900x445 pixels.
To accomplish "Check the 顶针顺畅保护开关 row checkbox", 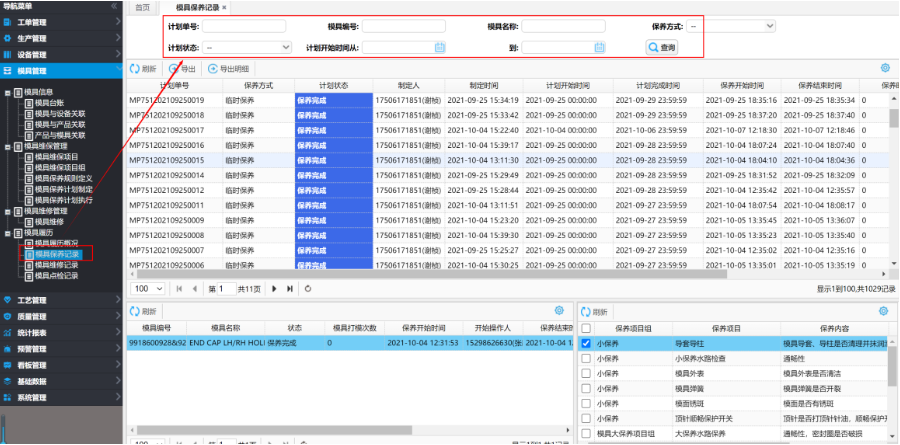I will pos(585,418).
